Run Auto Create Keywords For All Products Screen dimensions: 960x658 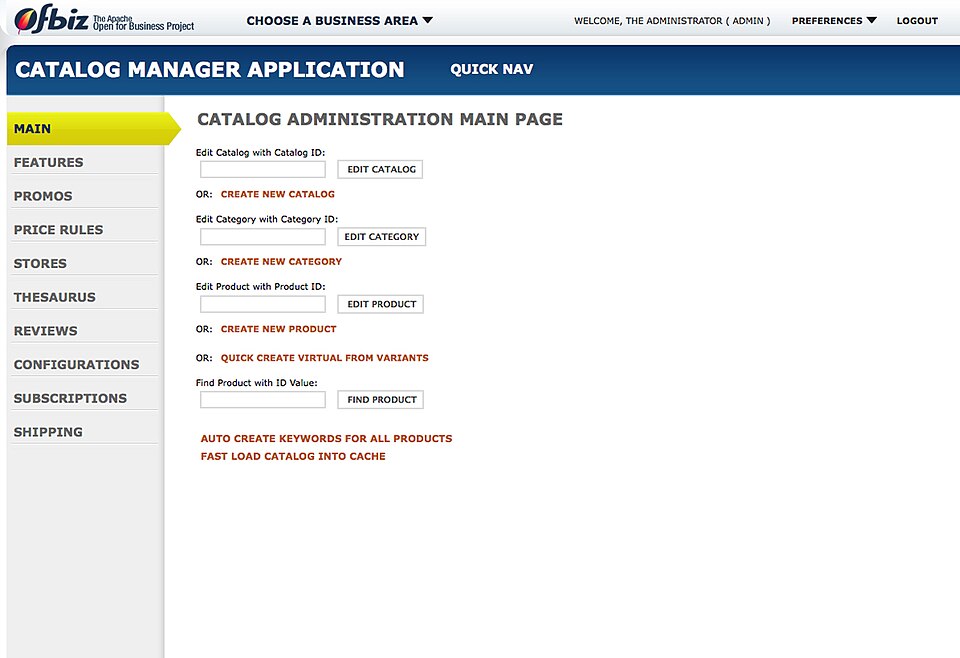[x=326, y=438]
